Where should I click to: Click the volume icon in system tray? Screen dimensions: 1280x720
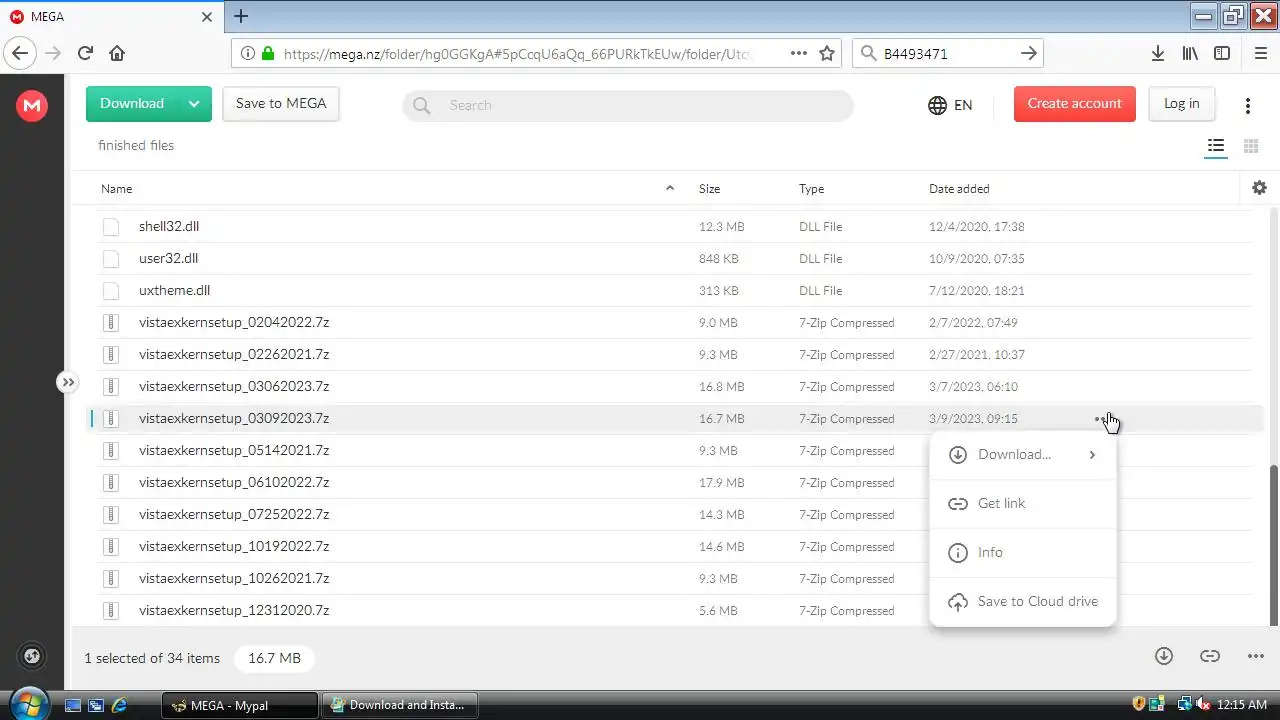tap(1204, 705)
